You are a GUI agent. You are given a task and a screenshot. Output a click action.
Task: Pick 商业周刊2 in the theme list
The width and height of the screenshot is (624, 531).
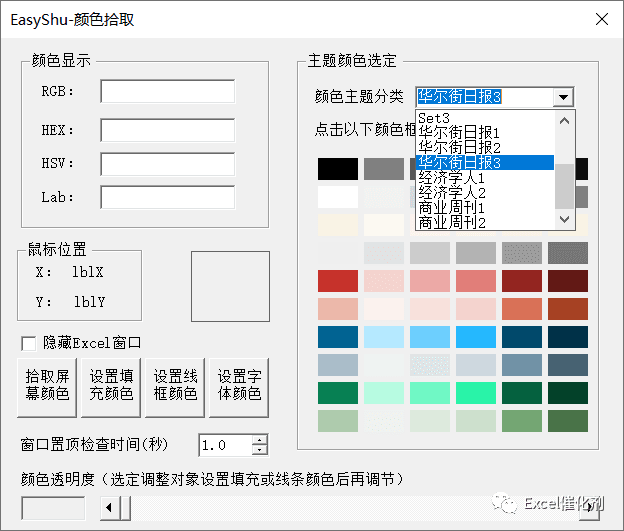click(485, 223)
